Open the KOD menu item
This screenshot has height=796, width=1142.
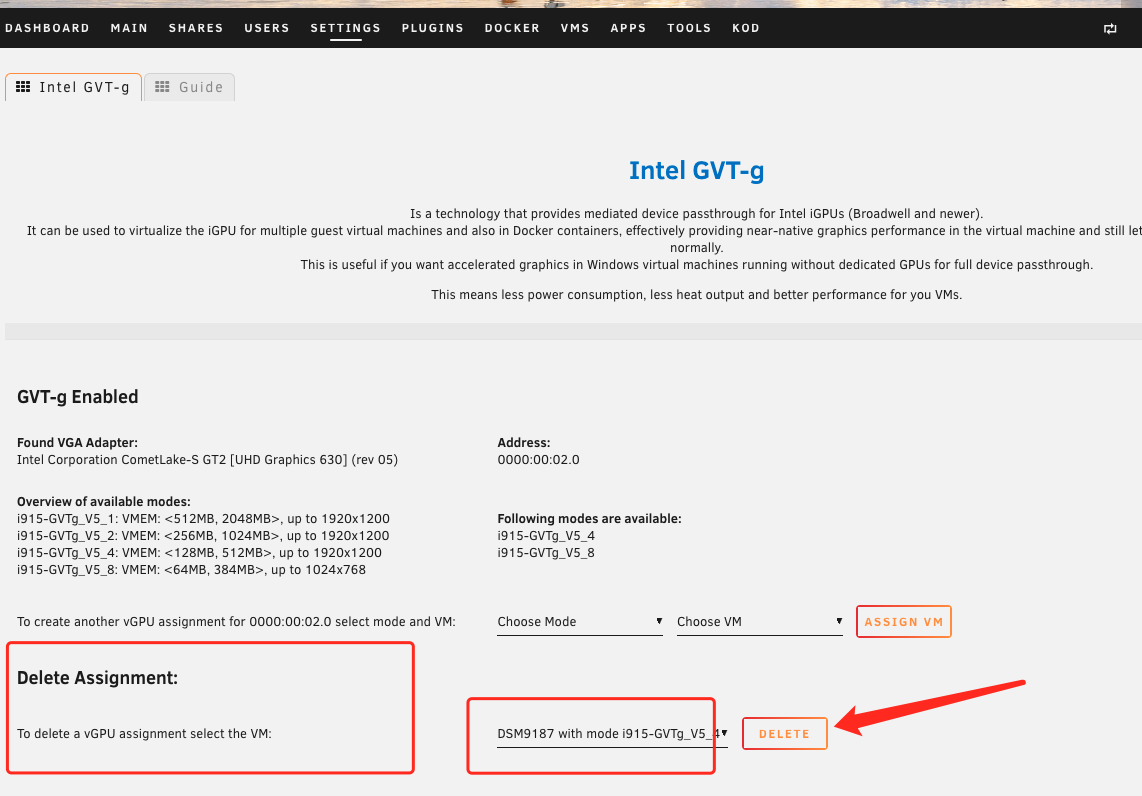pyautogui.click(x=746, y=28)
